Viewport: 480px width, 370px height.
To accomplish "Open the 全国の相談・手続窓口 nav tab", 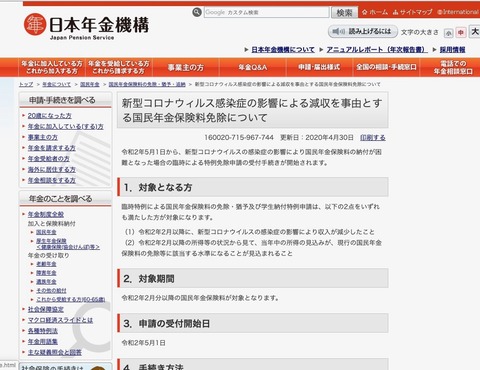I will coord(386,67).
